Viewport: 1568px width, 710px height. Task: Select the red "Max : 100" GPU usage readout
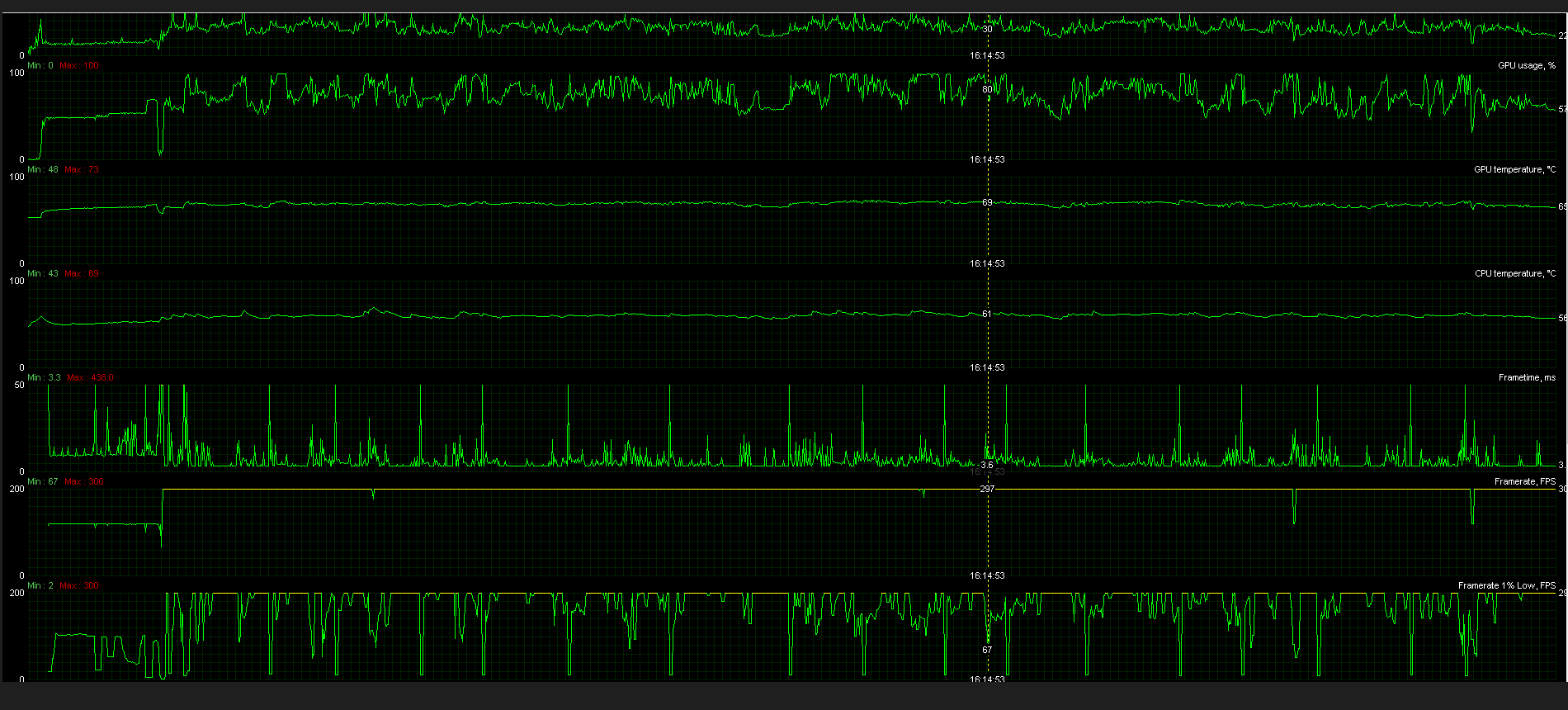pos(79,65)
